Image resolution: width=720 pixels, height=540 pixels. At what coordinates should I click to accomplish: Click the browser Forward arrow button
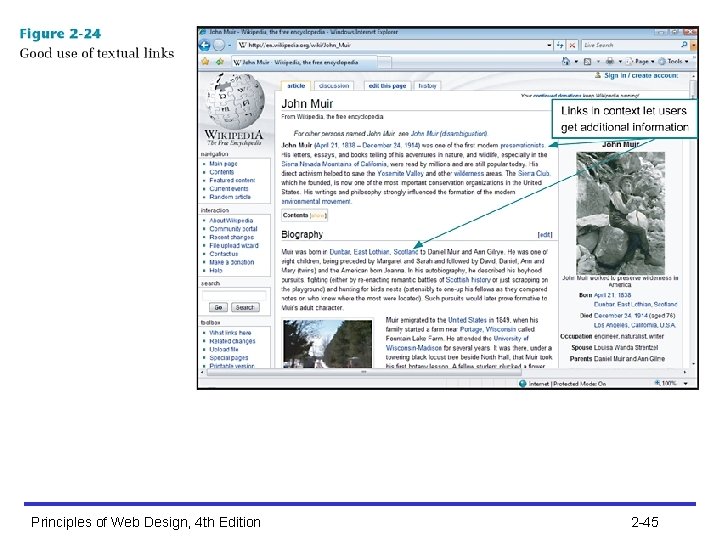tap(219, 45)
